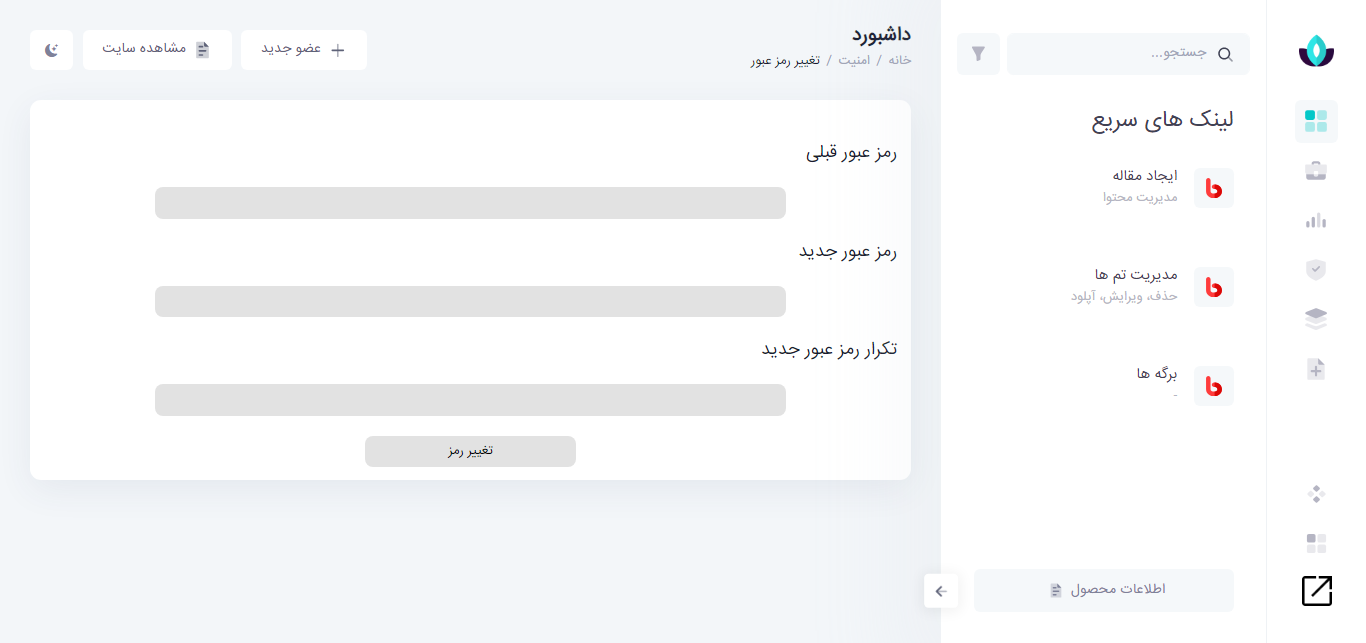Click the briefcase icon in the sidebar
The width and height of the screenshot is (1366, 643).
pyautogui.click(x=1316, y=171)
